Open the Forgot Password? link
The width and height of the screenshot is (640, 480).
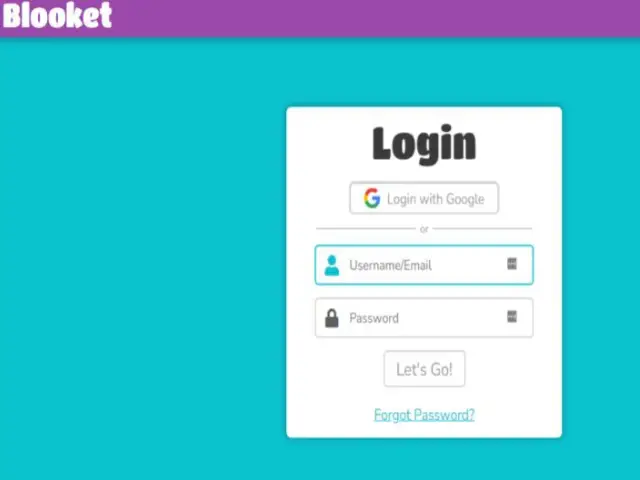(424, 415)
